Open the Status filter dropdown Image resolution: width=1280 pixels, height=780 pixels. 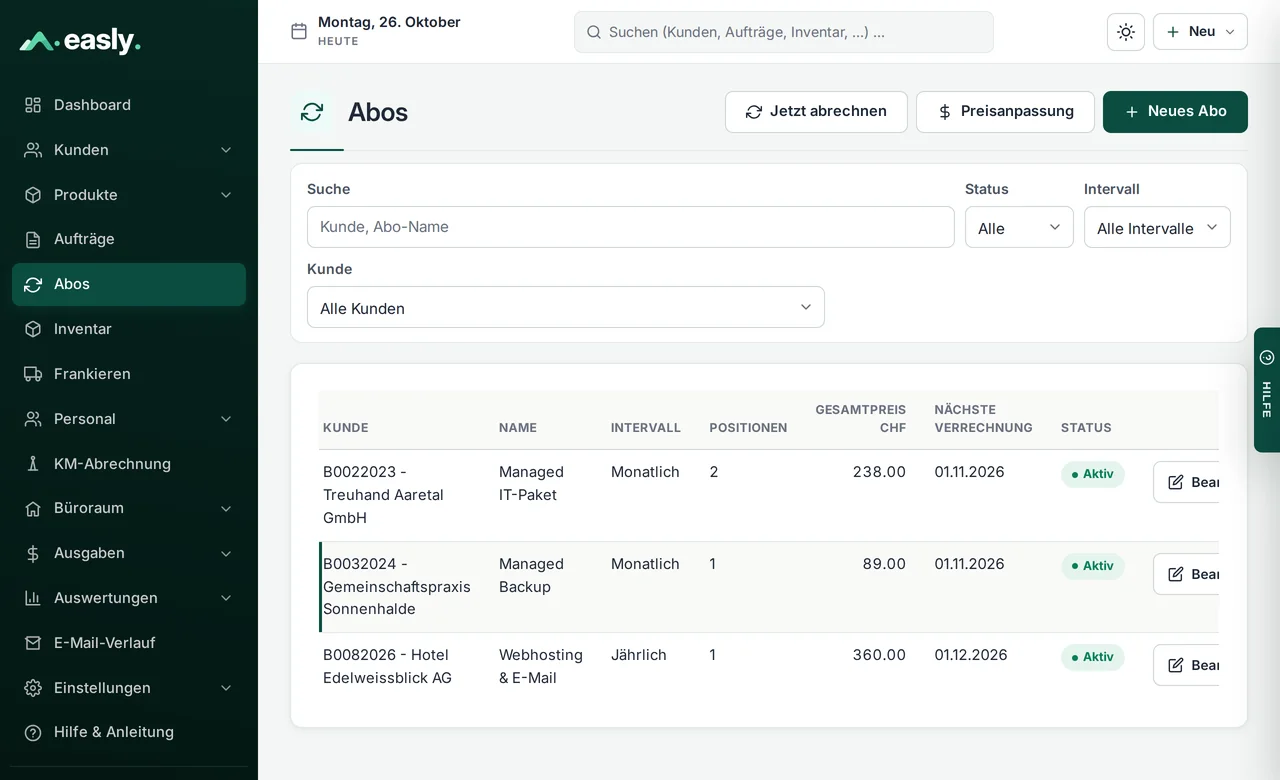1019,227
